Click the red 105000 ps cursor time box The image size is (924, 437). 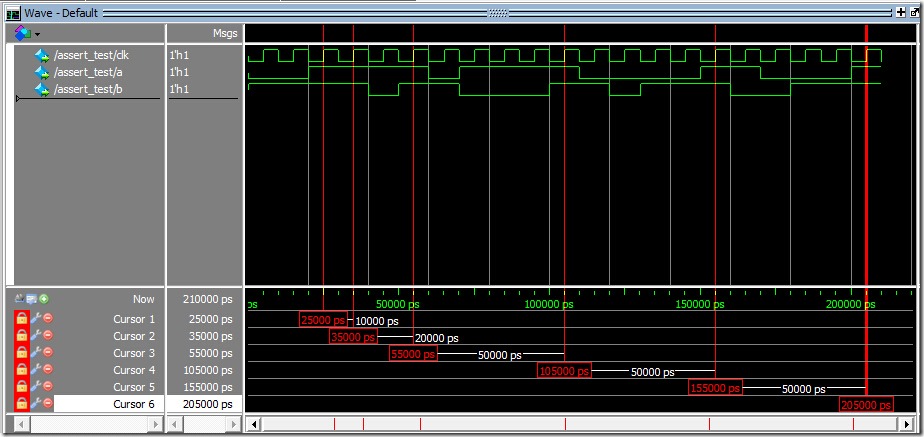pyautogui.click(x=564, y=372)
